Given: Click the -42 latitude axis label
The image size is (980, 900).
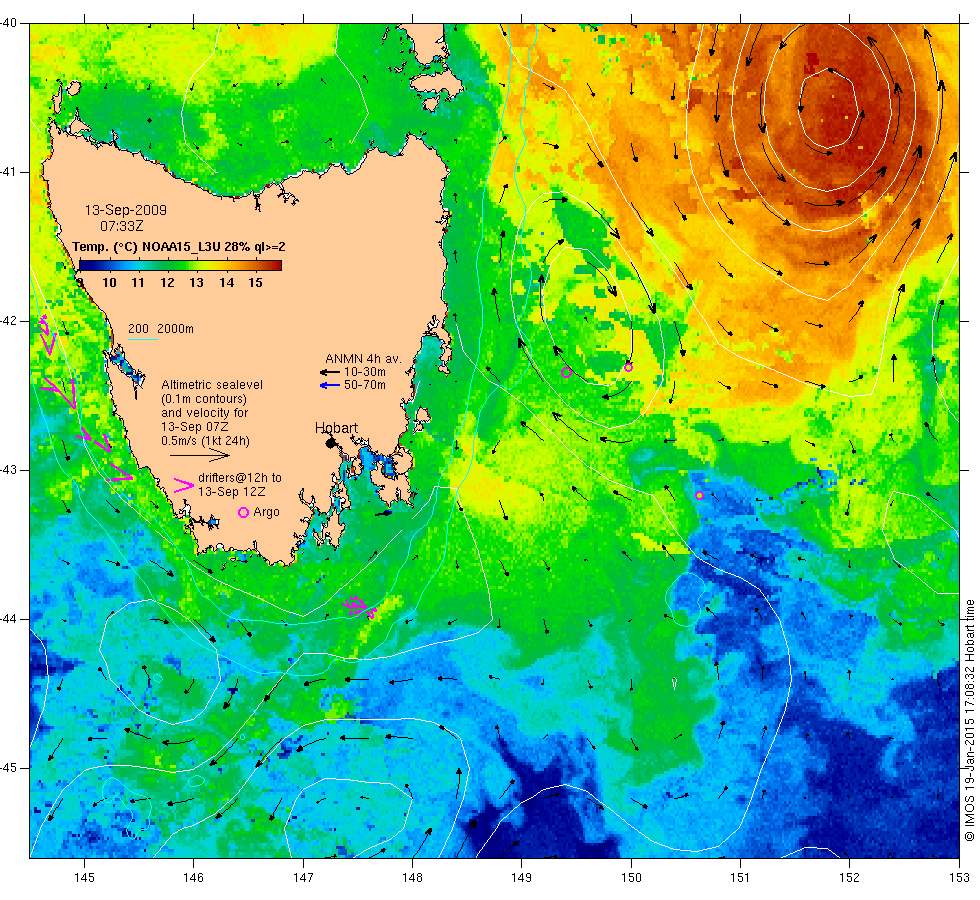Looking at the screenshot, I should coord(9,321).
